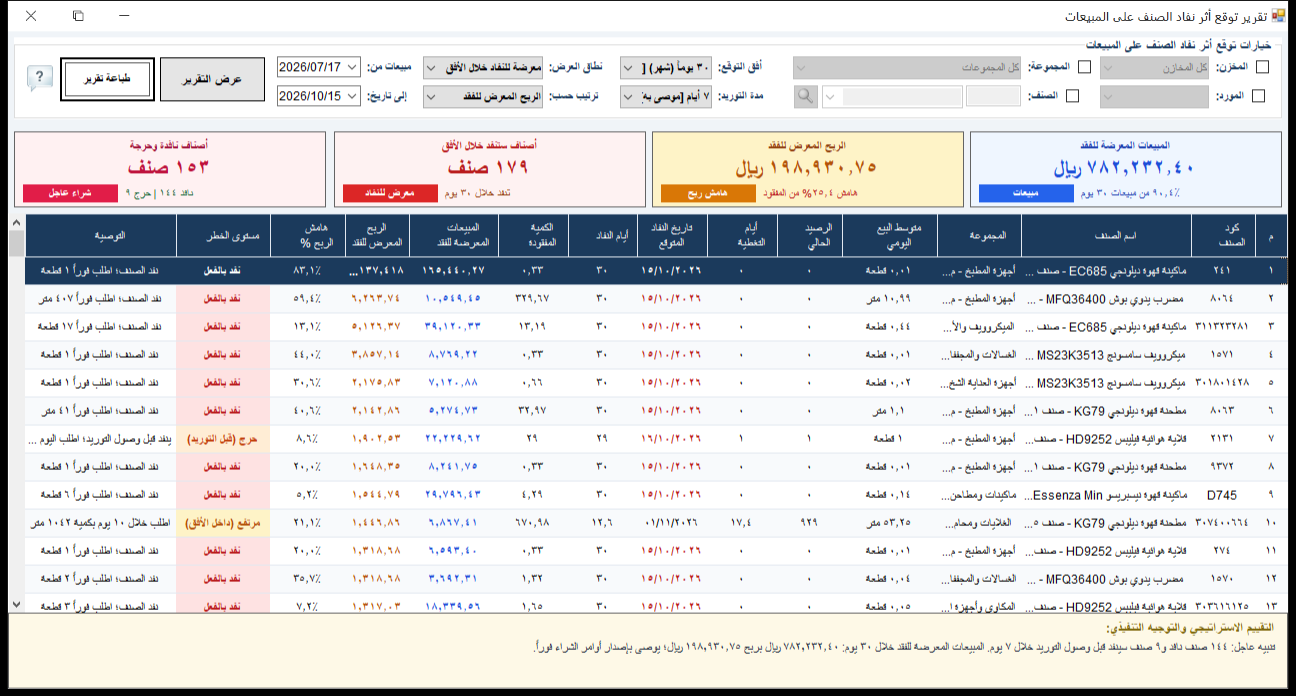Open the ترتيب حسب sort dropdown
The height and width of the screenshot is (696, 1296).
[483, 97]
